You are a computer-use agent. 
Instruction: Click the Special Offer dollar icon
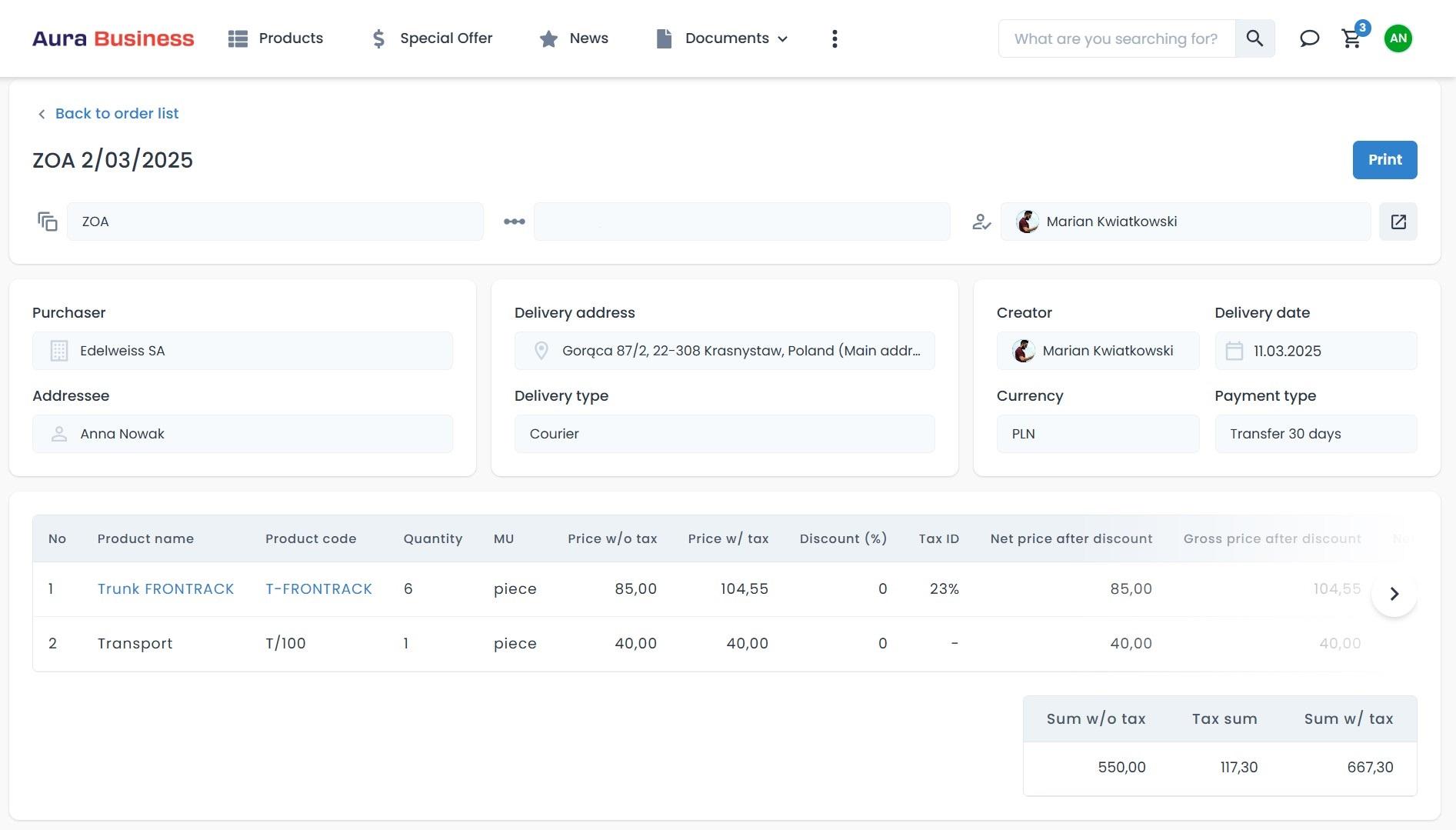[378, 38]
